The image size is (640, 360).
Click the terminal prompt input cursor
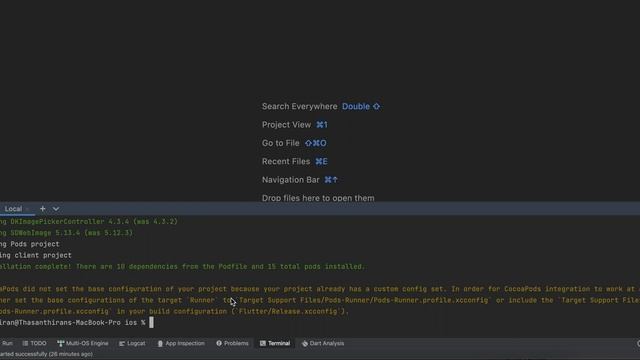[151, 322]
